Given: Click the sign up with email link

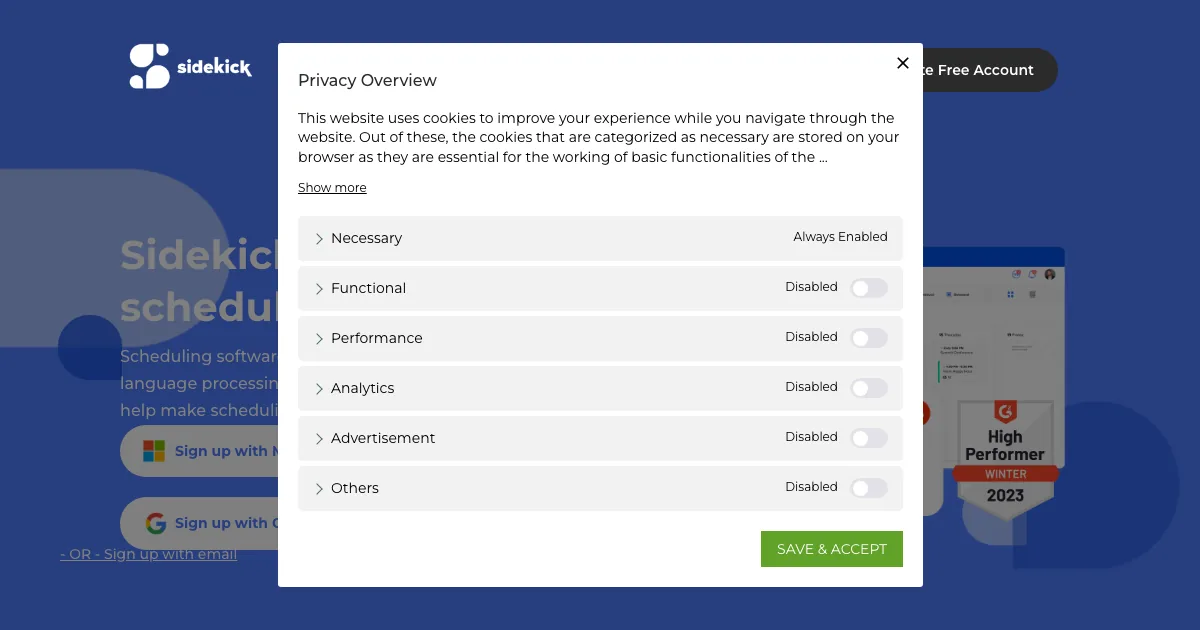Looking at the screenshot, I should click(x=149, y=554).
